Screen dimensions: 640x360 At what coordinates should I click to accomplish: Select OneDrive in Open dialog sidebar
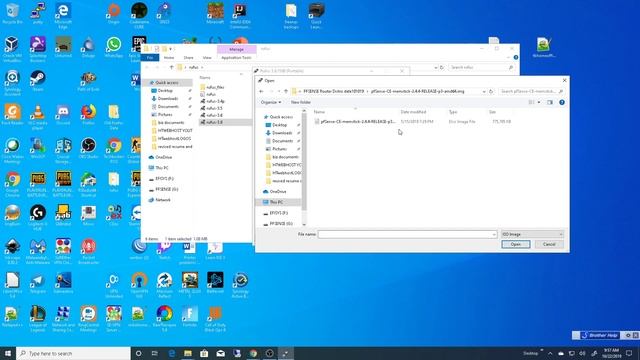coord(278,191)
